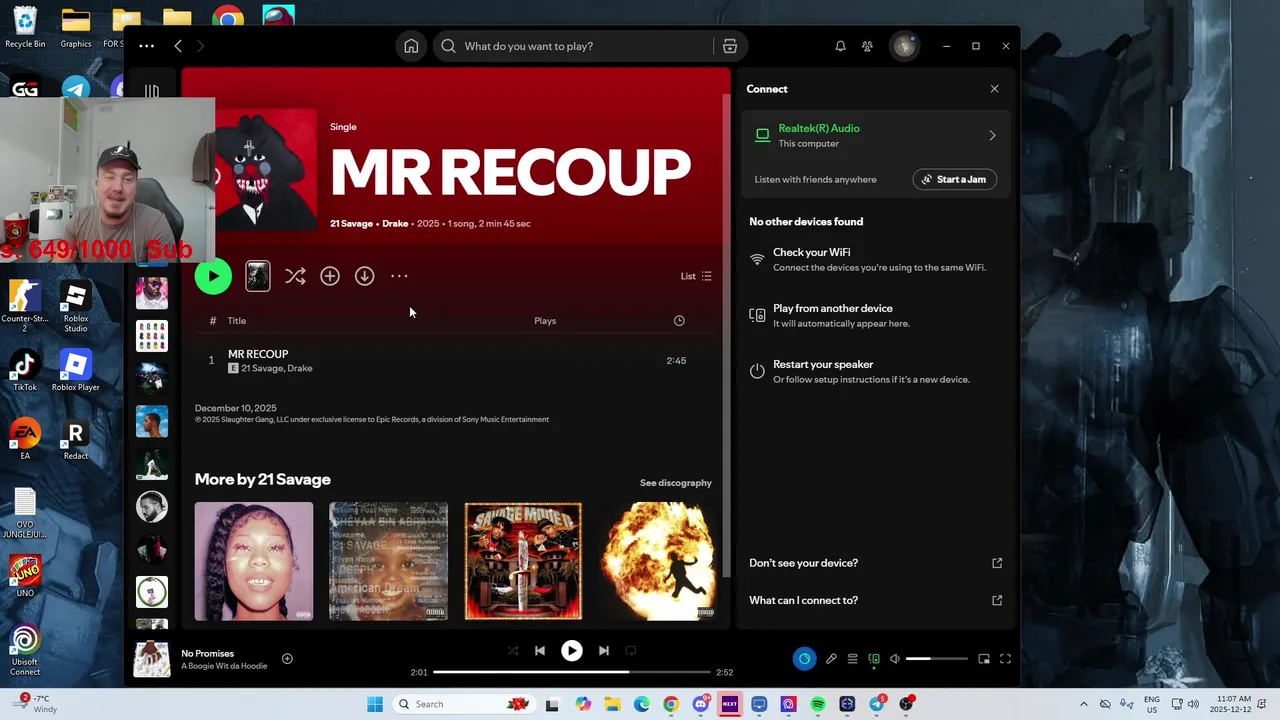Download the MR RECOUP single

click(x=364, y=276)
